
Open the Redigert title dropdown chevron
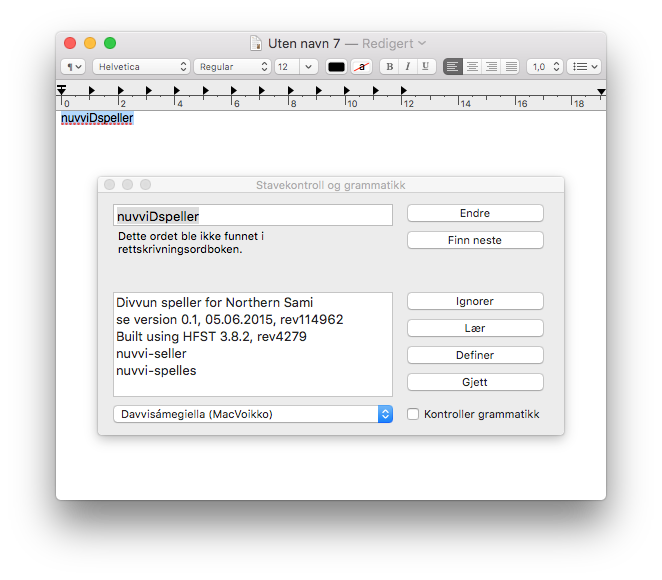tap(422, 43)
